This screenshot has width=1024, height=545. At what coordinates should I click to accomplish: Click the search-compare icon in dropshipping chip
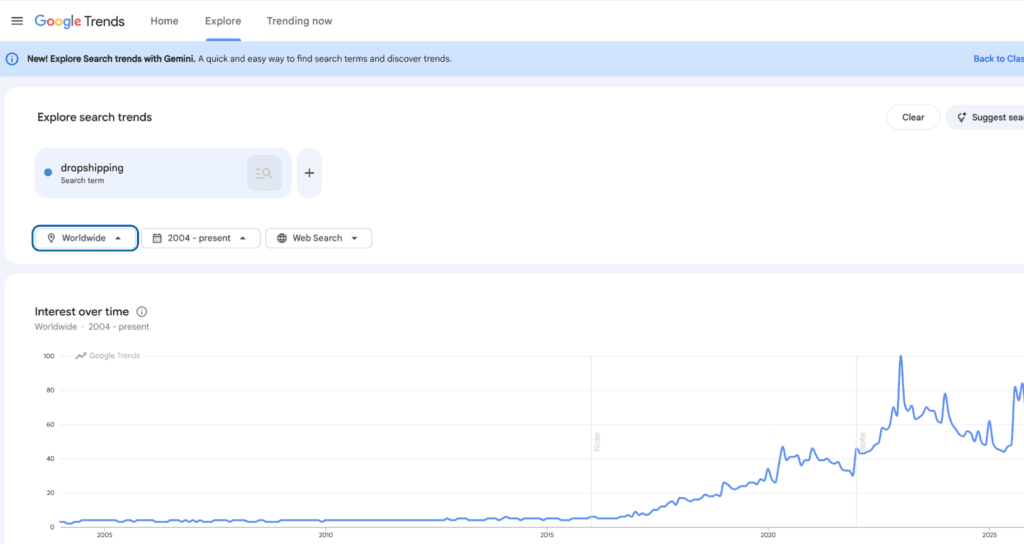point(264,173)
